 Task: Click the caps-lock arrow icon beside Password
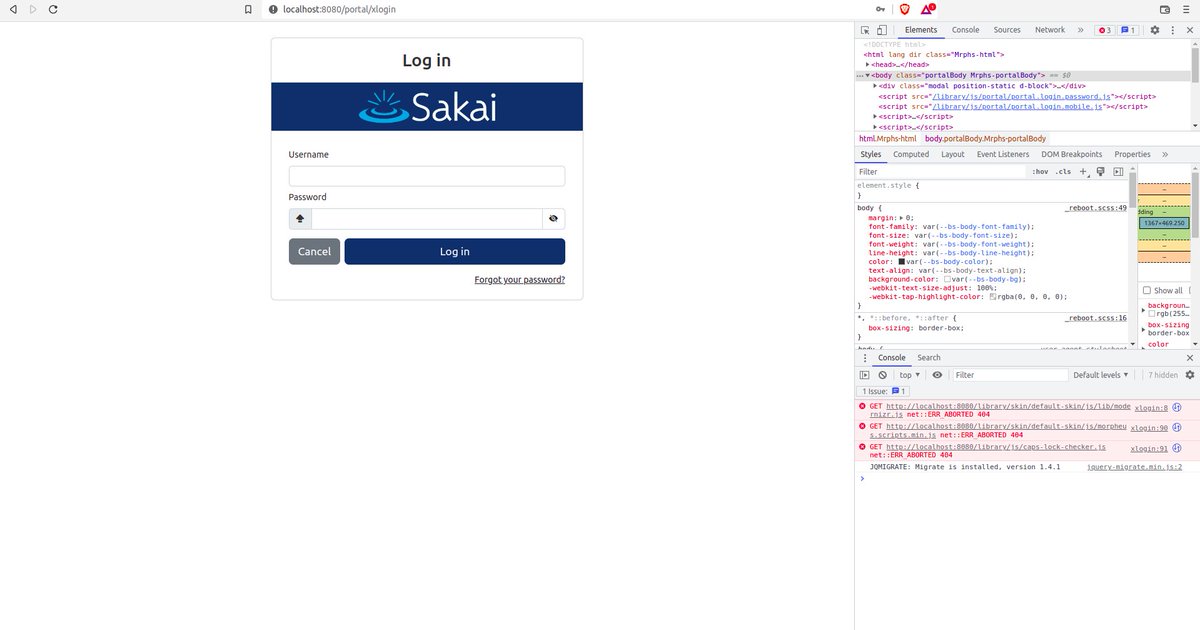pos(300,219)
